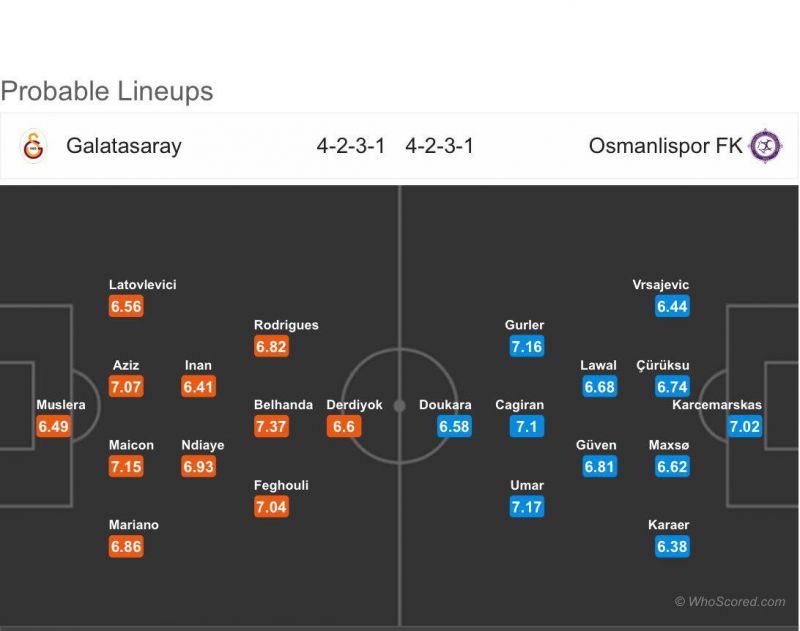Open the Galatasaray team name link
800x631 pixels.
point(124,146)
